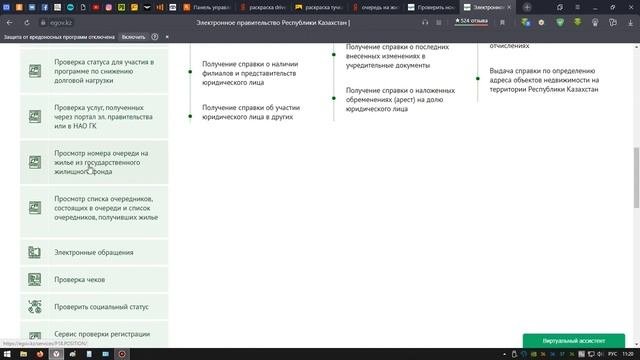Screen dimensions: 640x360
Task: Click the browser back arrow
Action: point(9,23)
